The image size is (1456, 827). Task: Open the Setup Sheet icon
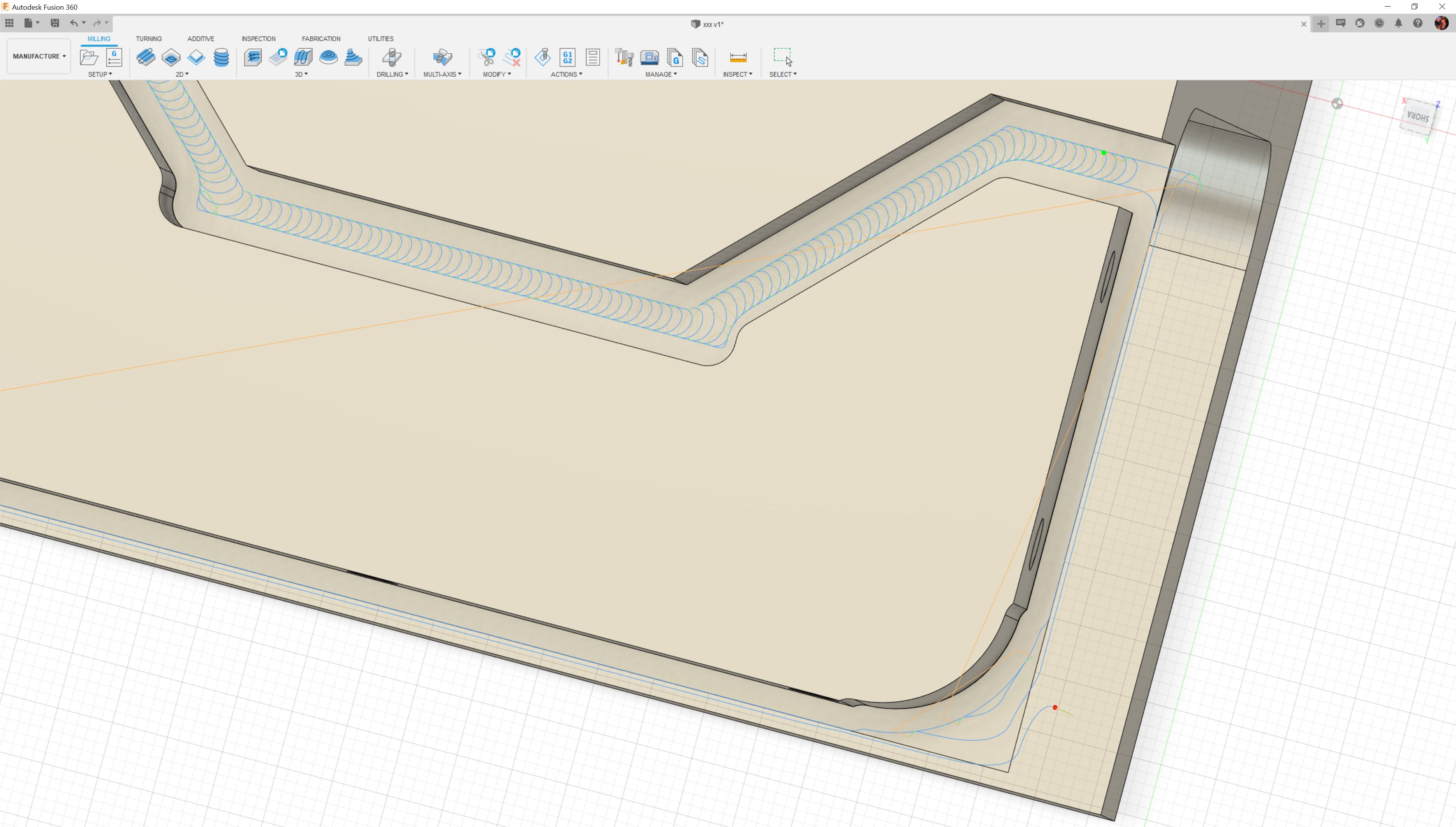click(593, 57)
